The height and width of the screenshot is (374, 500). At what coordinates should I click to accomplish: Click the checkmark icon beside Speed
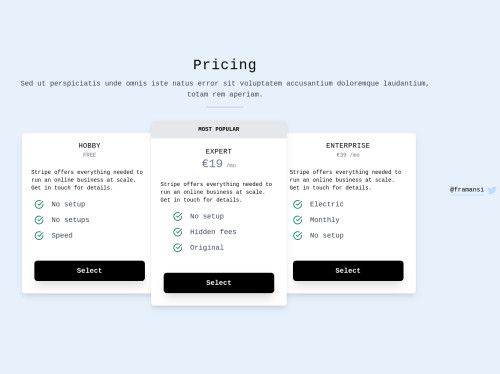tap(39, 235)
